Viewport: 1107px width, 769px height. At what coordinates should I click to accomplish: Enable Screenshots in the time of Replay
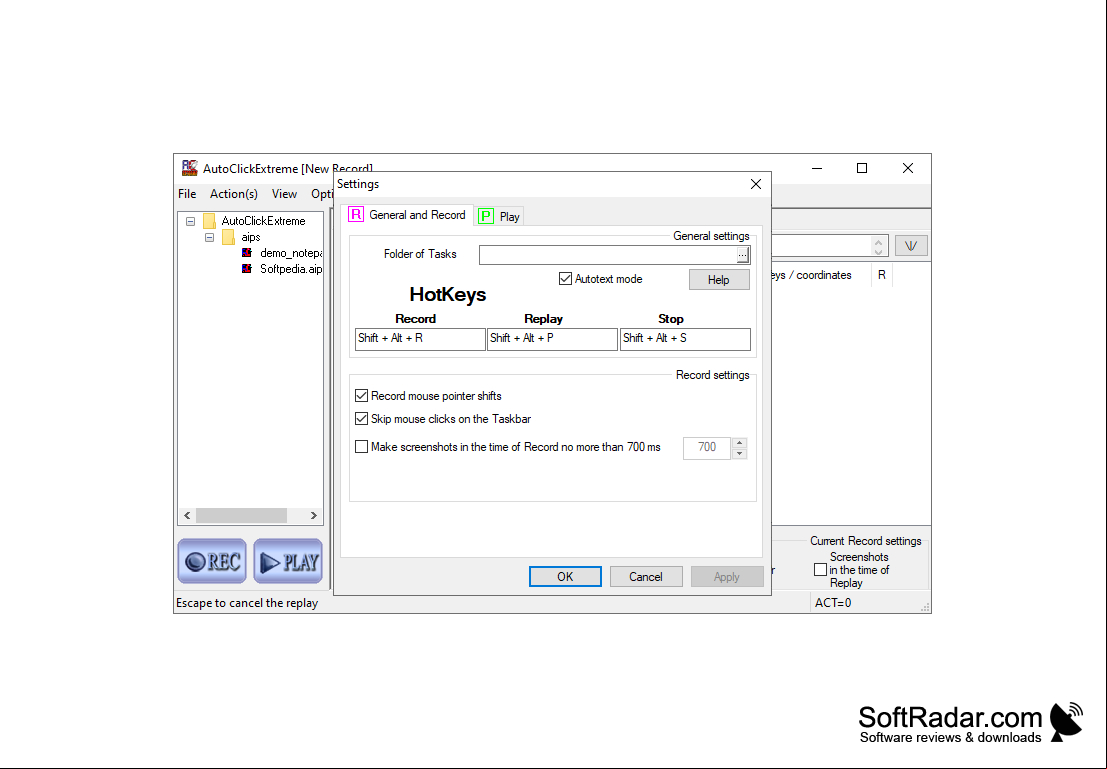820,570
